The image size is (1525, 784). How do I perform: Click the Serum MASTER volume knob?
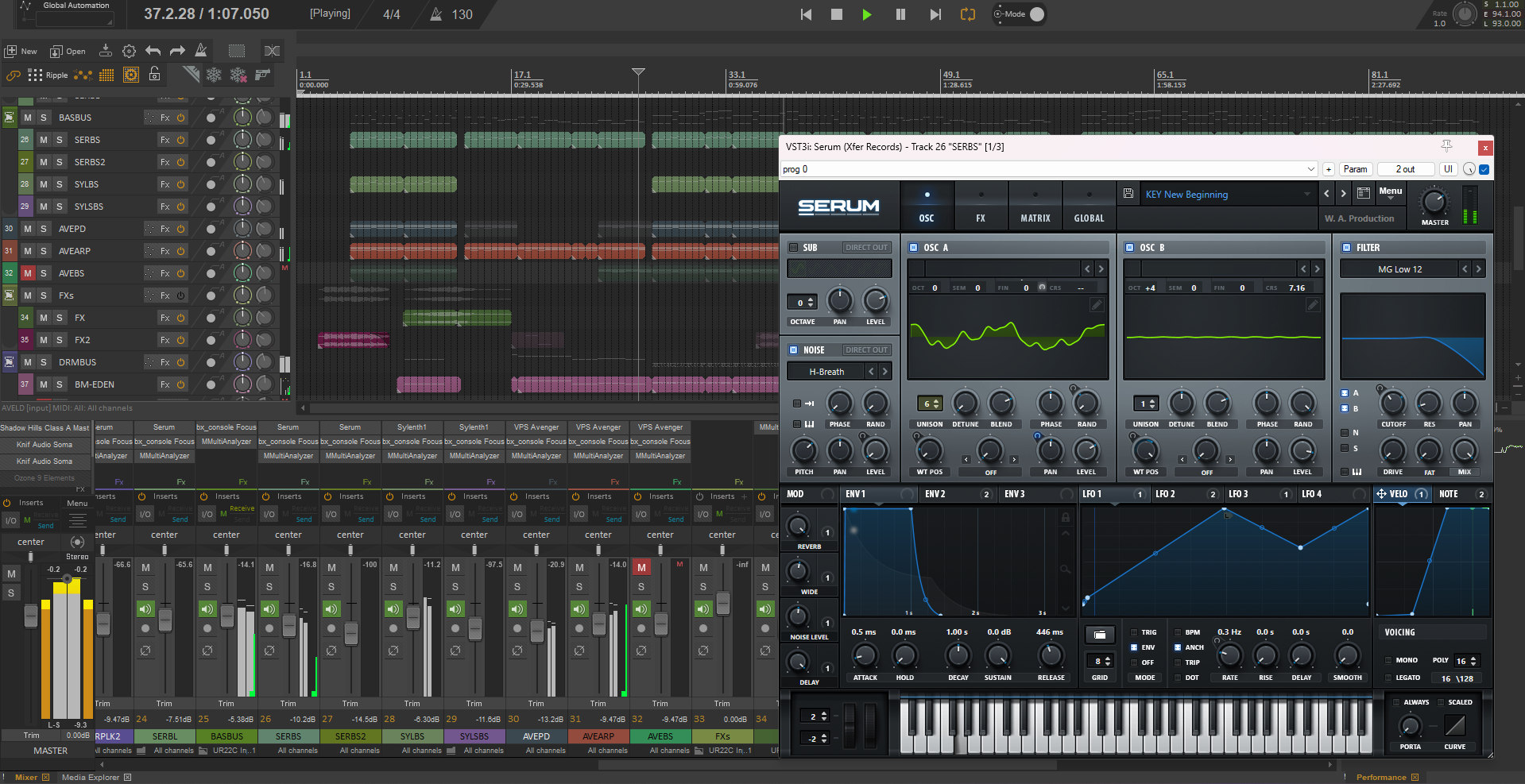[x=1434, y=202]
